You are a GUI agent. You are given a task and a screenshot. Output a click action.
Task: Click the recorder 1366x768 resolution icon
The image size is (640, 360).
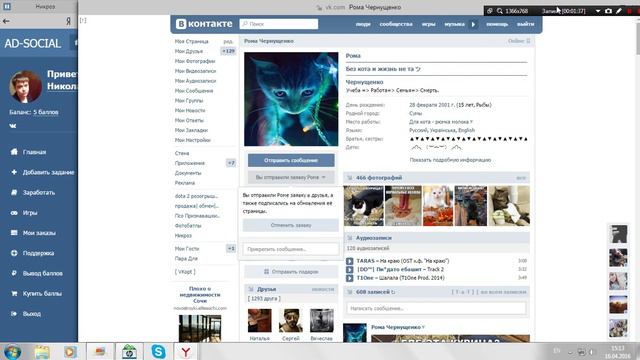500,11
